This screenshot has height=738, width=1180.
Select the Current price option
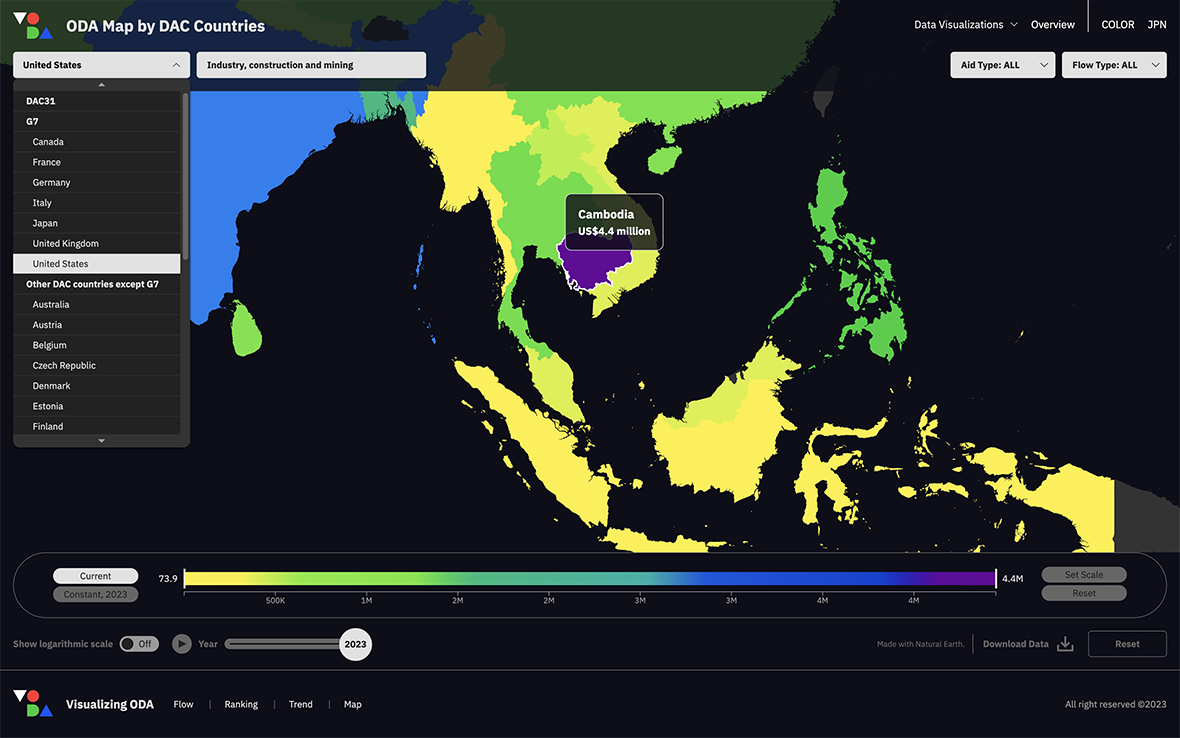[96, 576]
